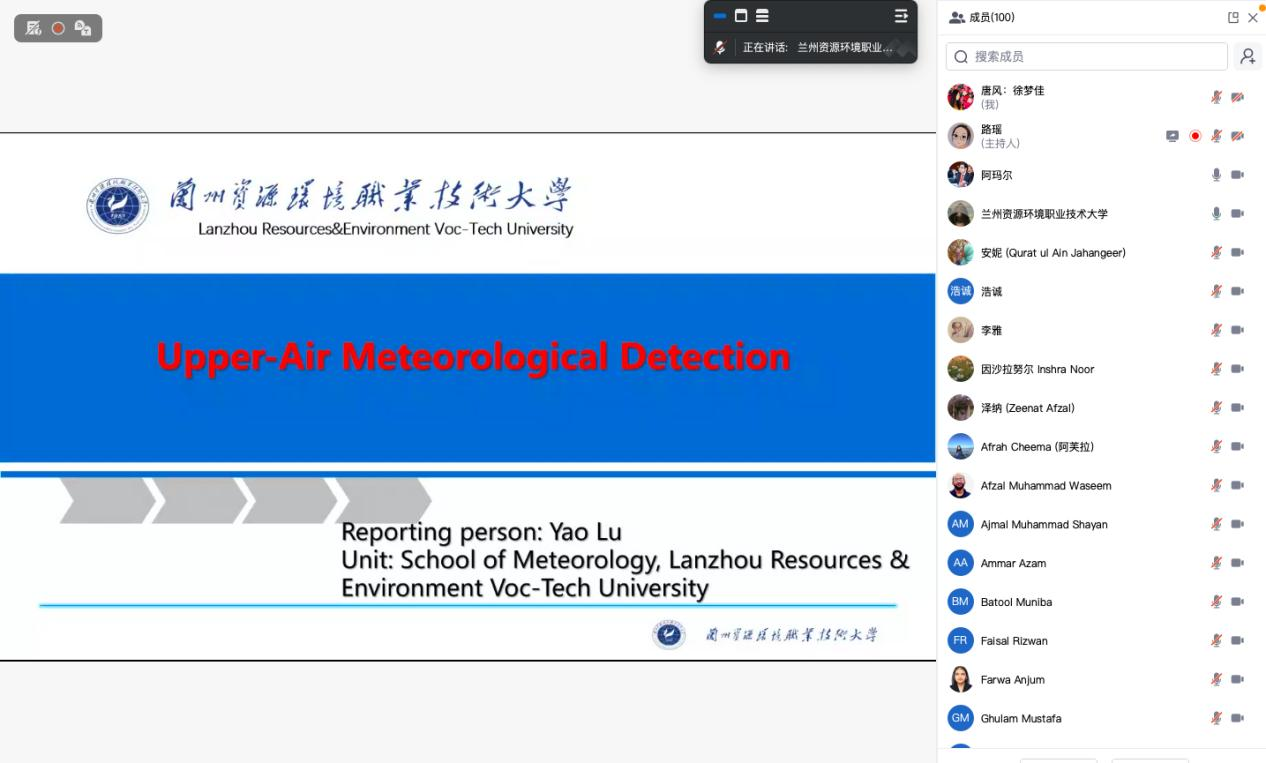1266x763 pixels.
Task: Click the members panel title 成员(100)
Action: point(992,17)
